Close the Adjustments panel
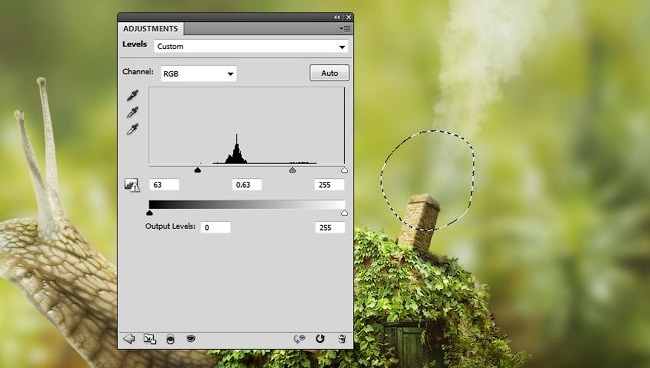 click(349, 17)
